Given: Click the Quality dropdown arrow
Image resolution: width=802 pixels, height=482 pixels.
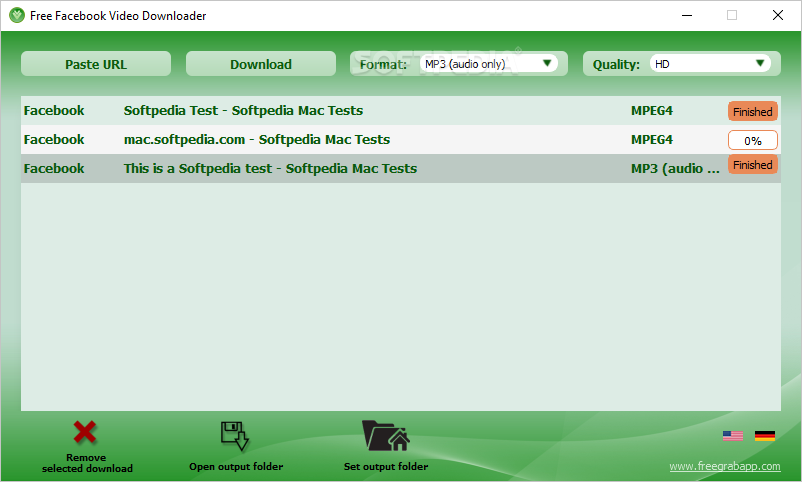Looking at the screenshot, I should (760, 63).
